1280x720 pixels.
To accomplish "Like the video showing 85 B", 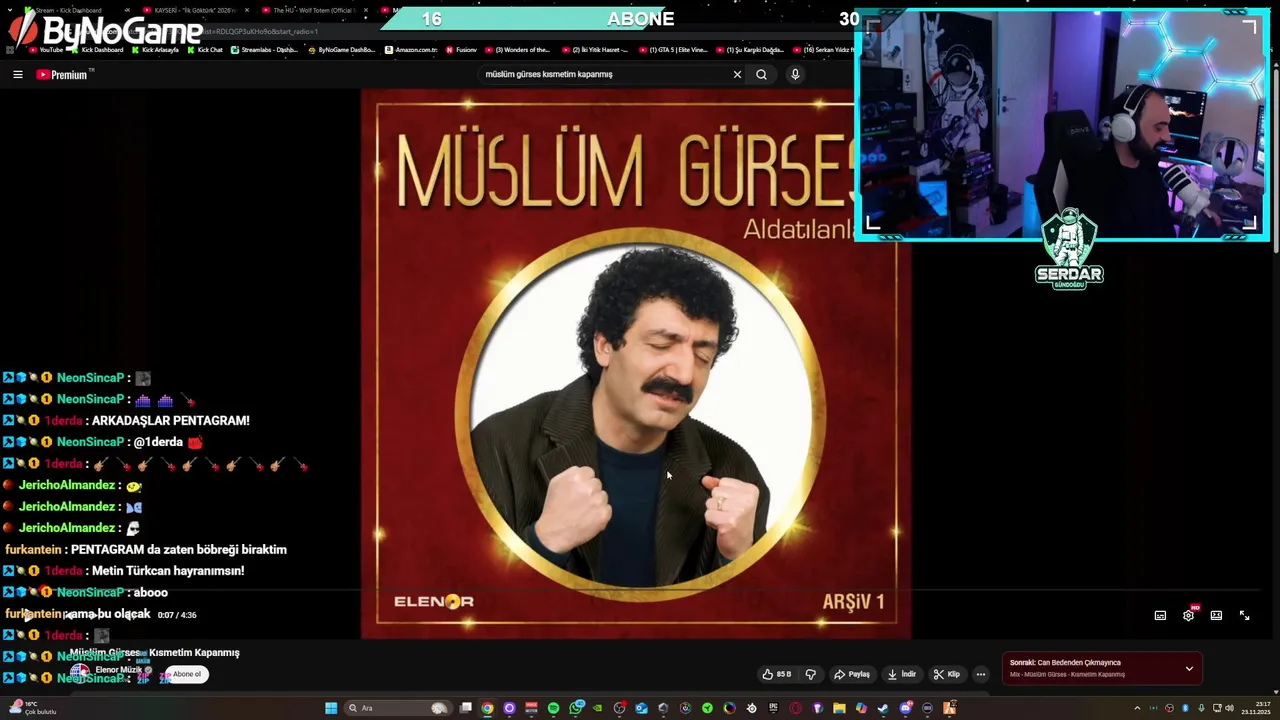I will click(x=777, y=674).
